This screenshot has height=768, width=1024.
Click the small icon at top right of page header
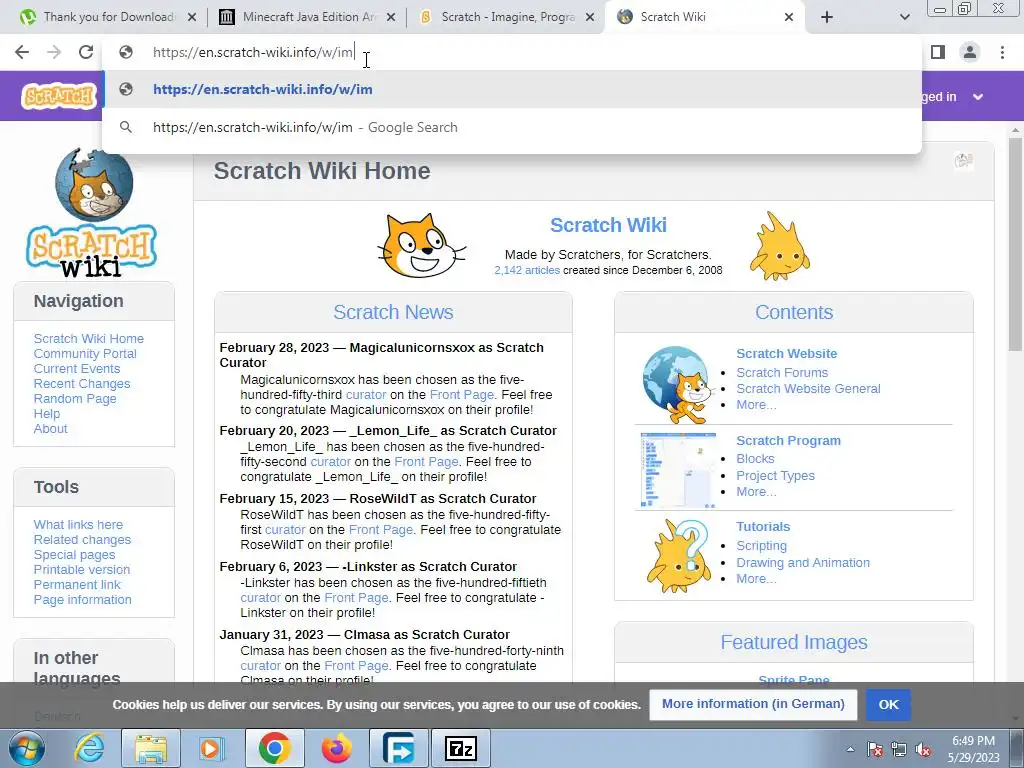963,160
